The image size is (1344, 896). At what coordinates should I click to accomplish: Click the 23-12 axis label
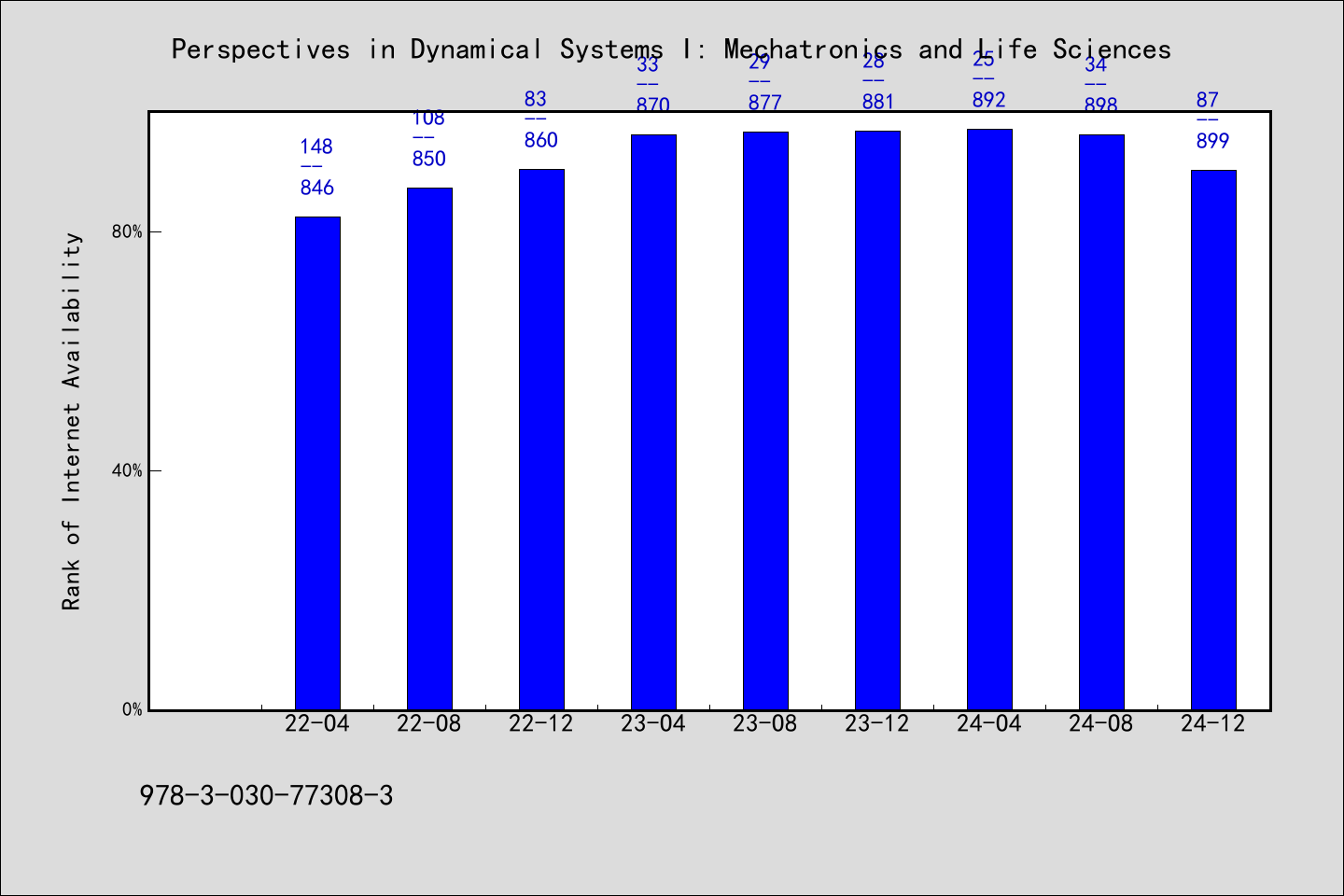coord(877,723)
